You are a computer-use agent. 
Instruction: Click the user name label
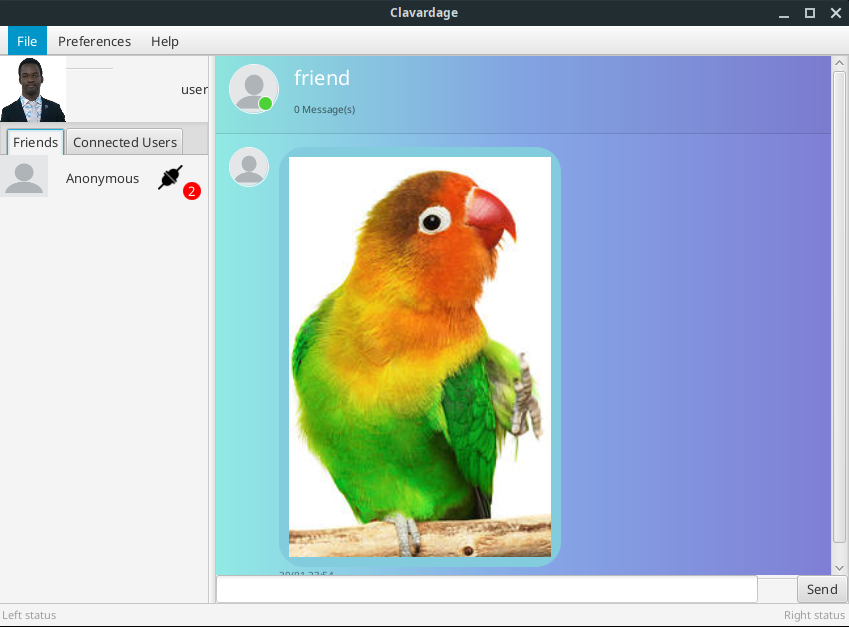click(194, 89)
